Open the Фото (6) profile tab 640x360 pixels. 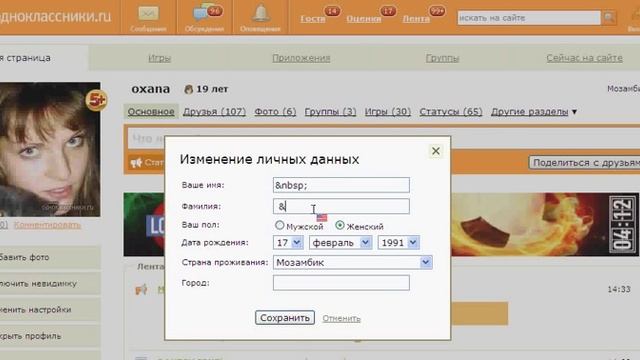pos(275,111)
